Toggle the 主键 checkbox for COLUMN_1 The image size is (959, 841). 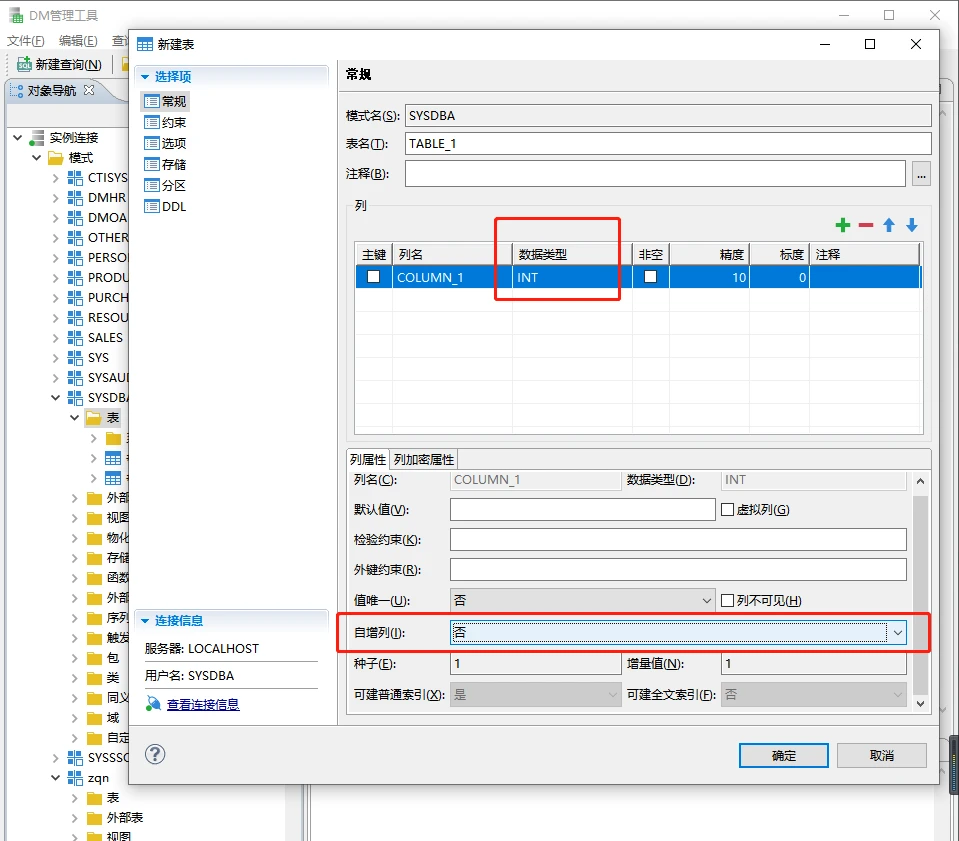(373, 277)
